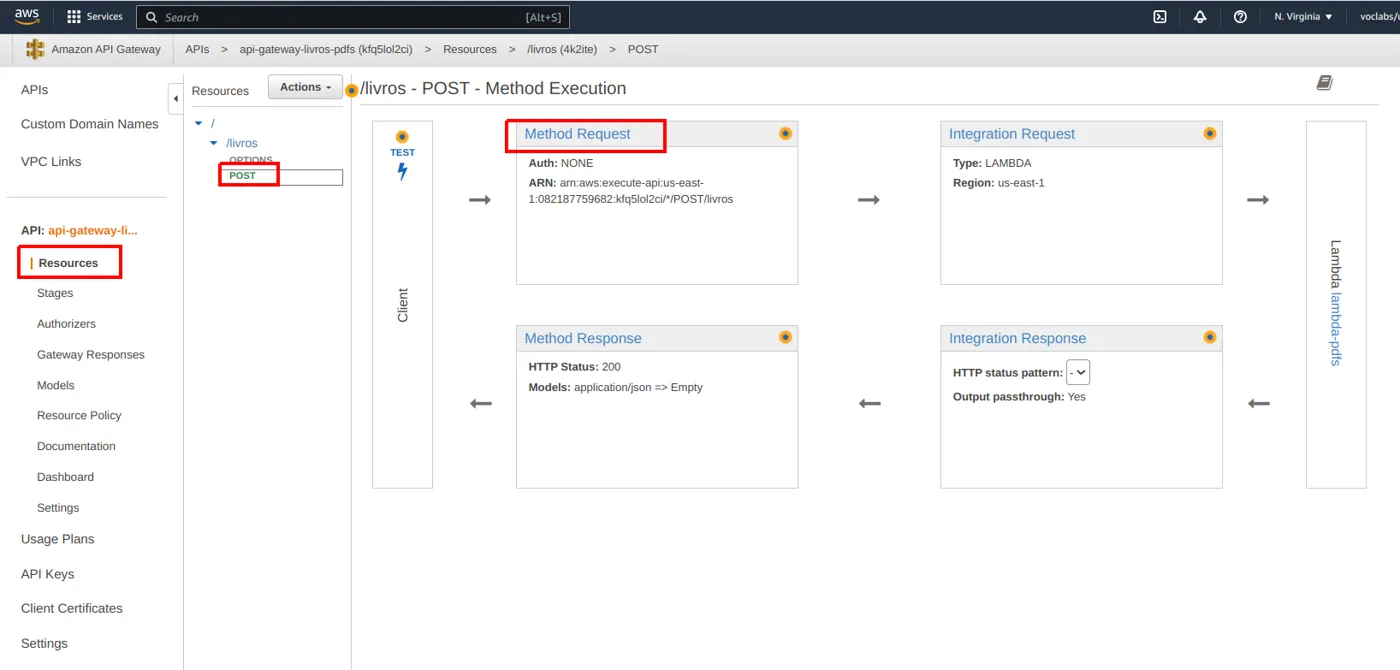Open the Integration Request link
The width and height of the screenshot is (1400, 670).
[x=1012, y=134]
